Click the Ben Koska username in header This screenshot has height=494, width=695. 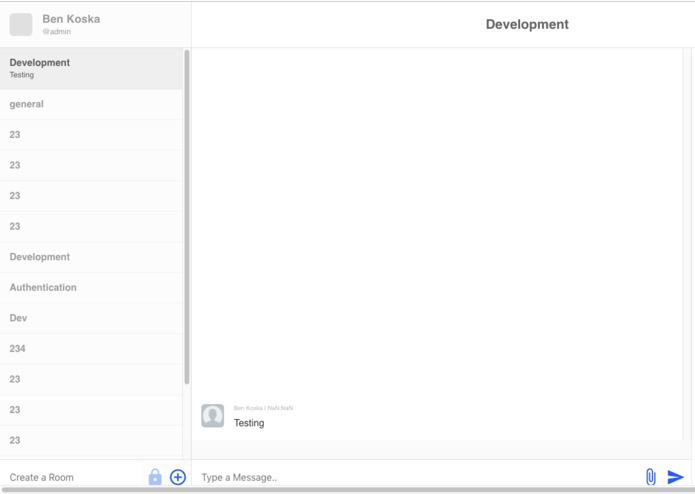71,19
